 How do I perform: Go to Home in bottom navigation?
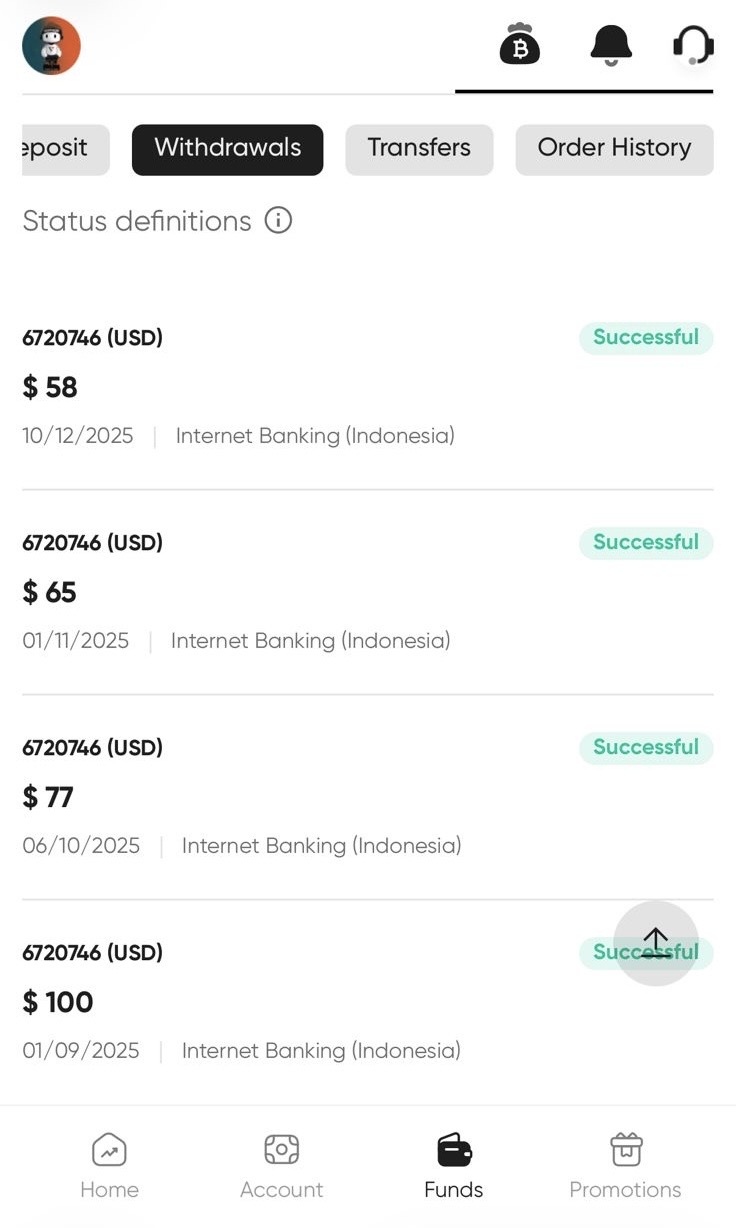click(109, 1165)
